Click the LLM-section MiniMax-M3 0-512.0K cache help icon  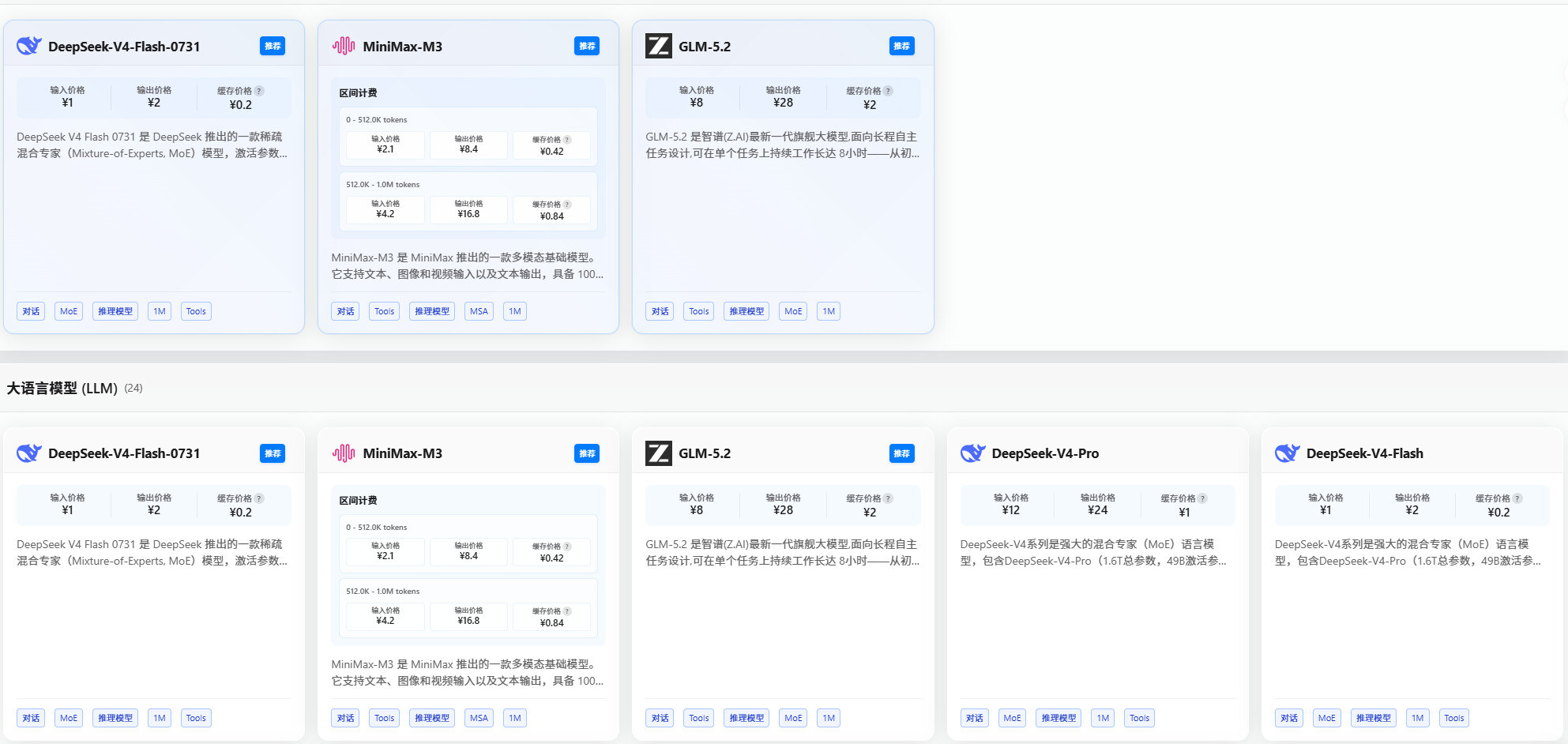[x=567, y=547]
